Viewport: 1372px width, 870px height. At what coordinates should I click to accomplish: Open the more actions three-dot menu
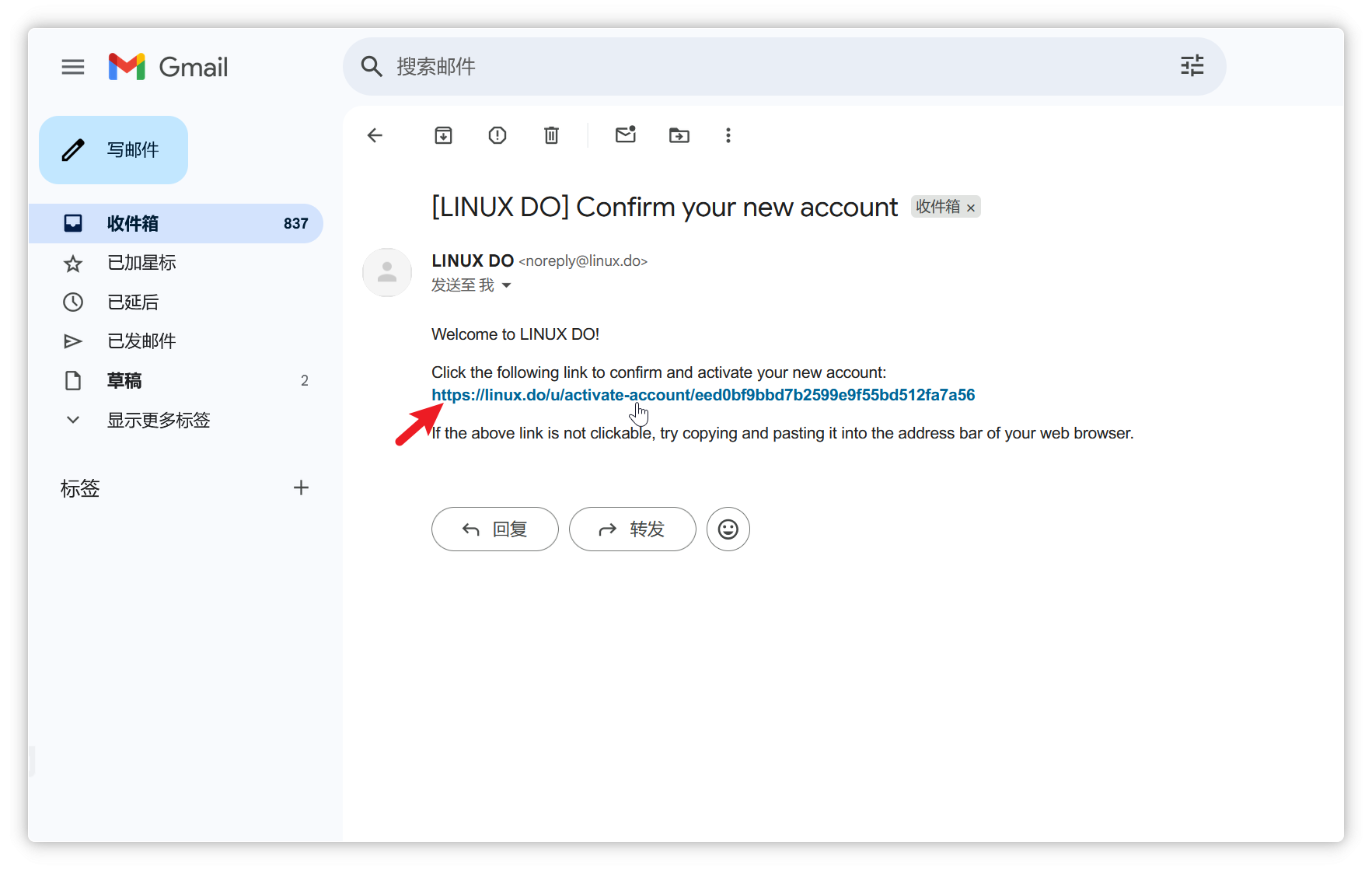point(728,135)
